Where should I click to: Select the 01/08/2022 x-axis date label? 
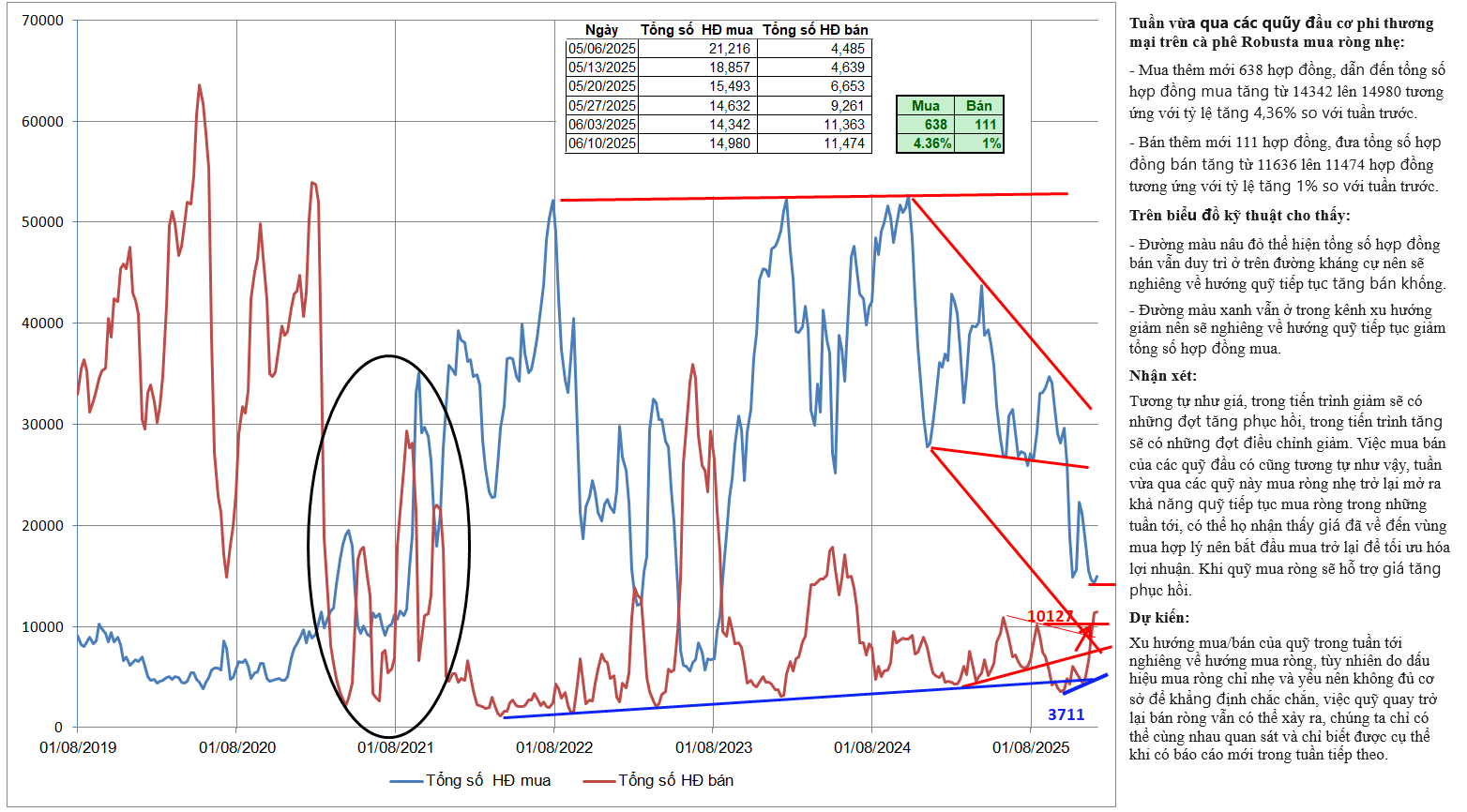coord(554,747)
